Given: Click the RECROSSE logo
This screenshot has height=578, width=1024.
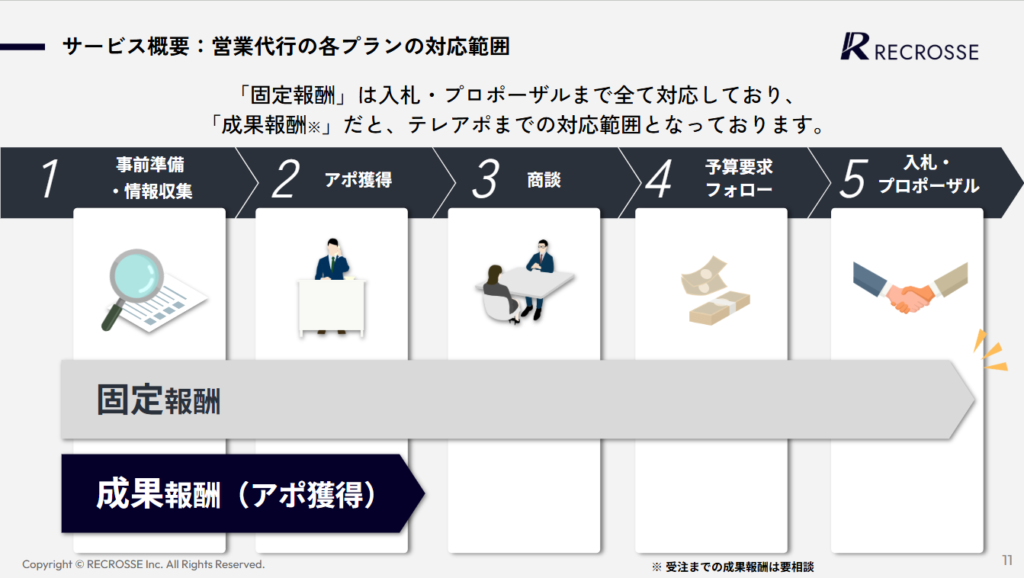Looking at the screenshot, I should pyautogui.click(x=909, y=47).
